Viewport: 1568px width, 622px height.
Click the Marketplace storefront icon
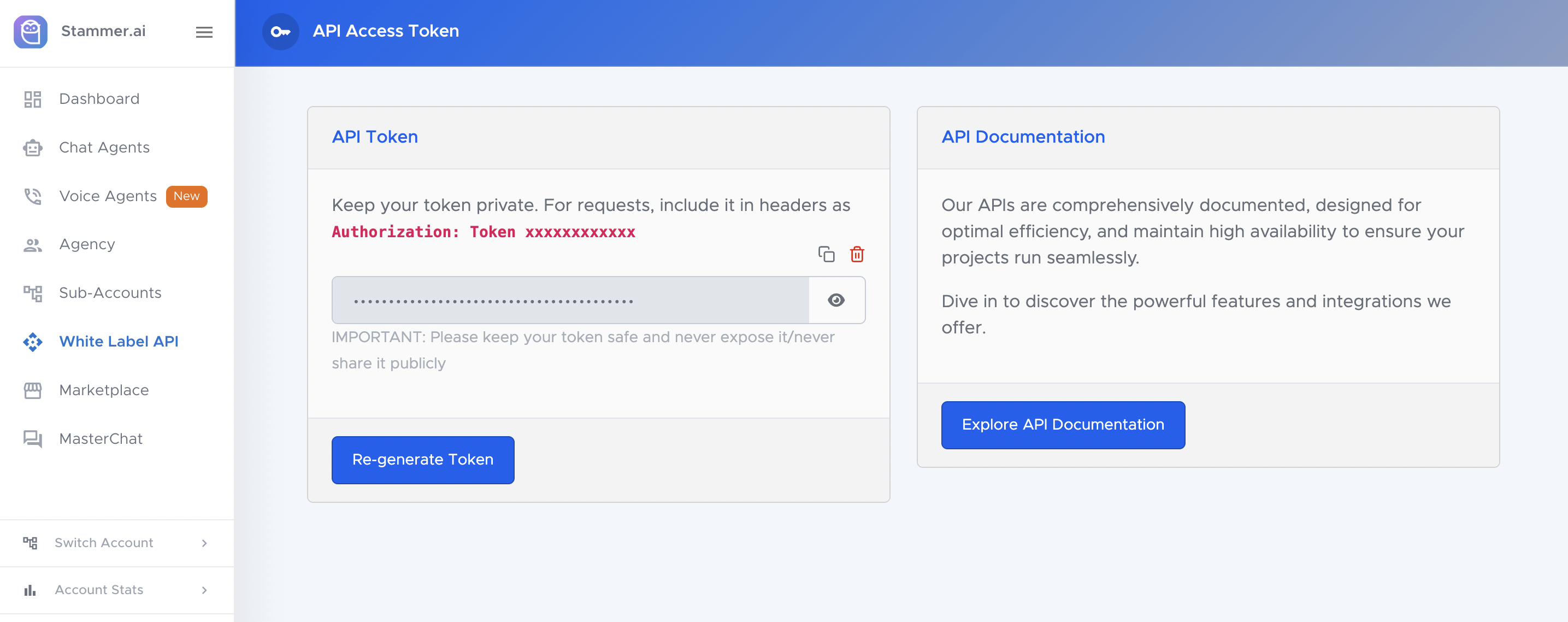[x=32, y=390]
